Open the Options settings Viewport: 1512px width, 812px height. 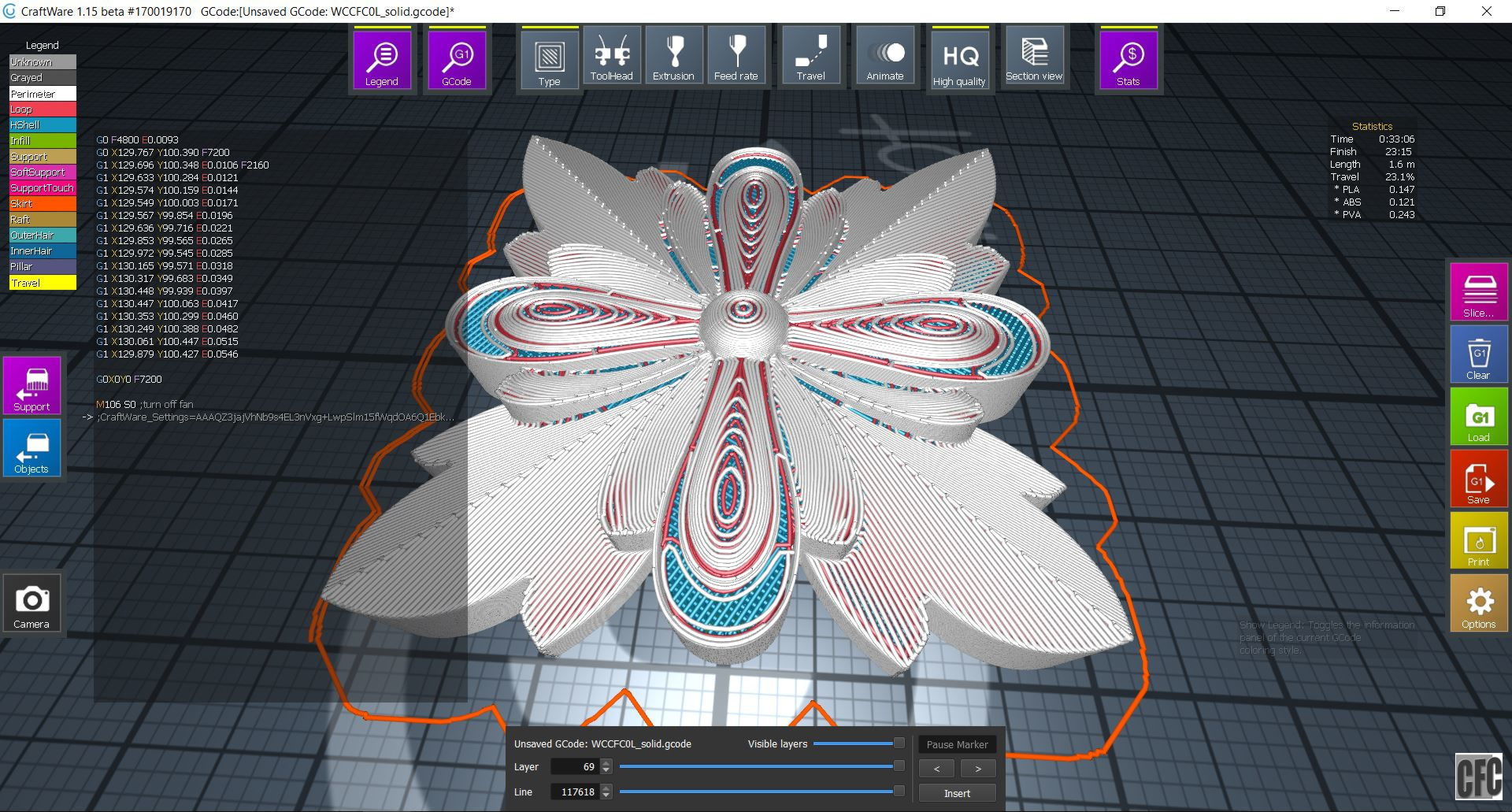[1479, 603]
